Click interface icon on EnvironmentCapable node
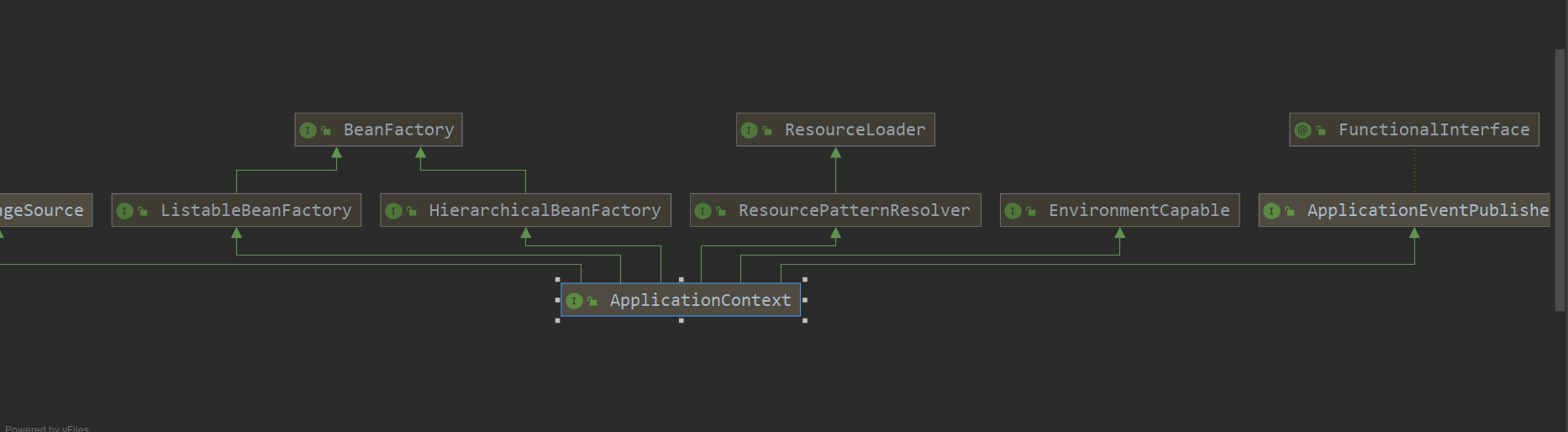This screenshot has width=1568, height=432. click(x=1013, y=211)
